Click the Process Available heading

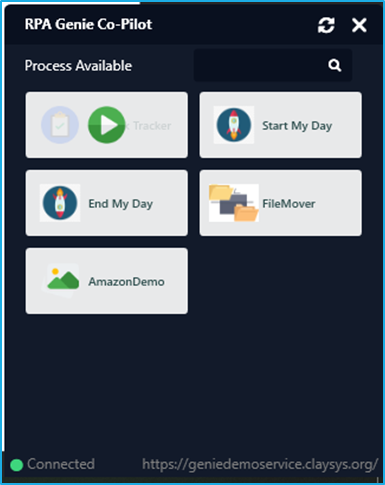click(x=78, y=66)
